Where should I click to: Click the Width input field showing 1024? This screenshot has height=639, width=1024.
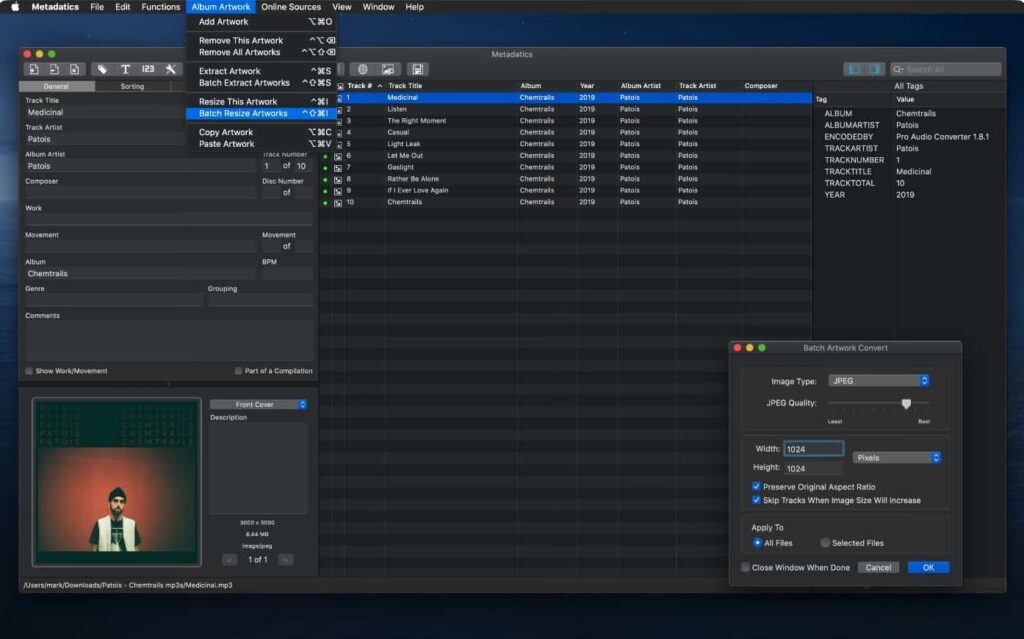812,448
